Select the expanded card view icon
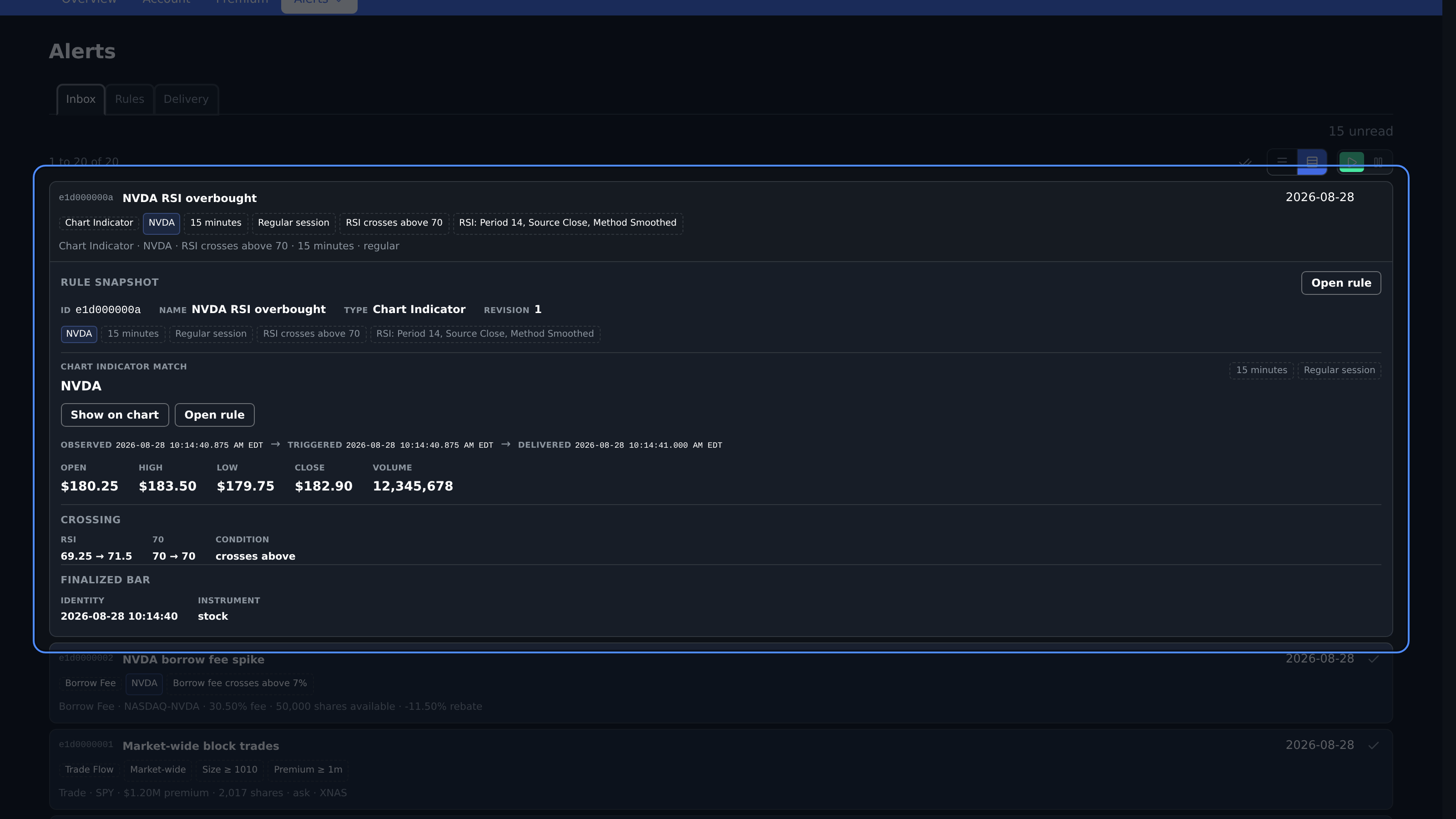Screen dimensions: 1456x819 click(x=1312, y=162)
